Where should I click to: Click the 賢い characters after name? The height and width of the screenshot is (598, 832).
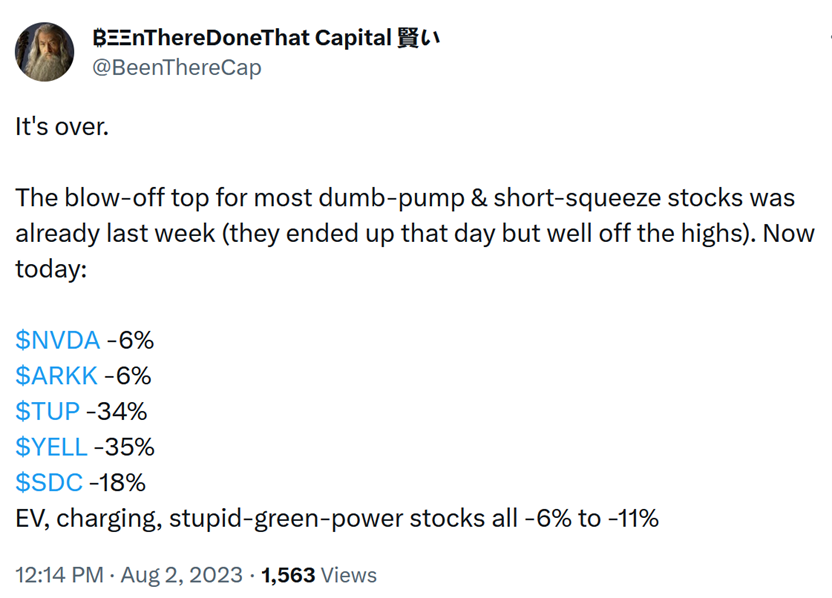coord(419,38)
